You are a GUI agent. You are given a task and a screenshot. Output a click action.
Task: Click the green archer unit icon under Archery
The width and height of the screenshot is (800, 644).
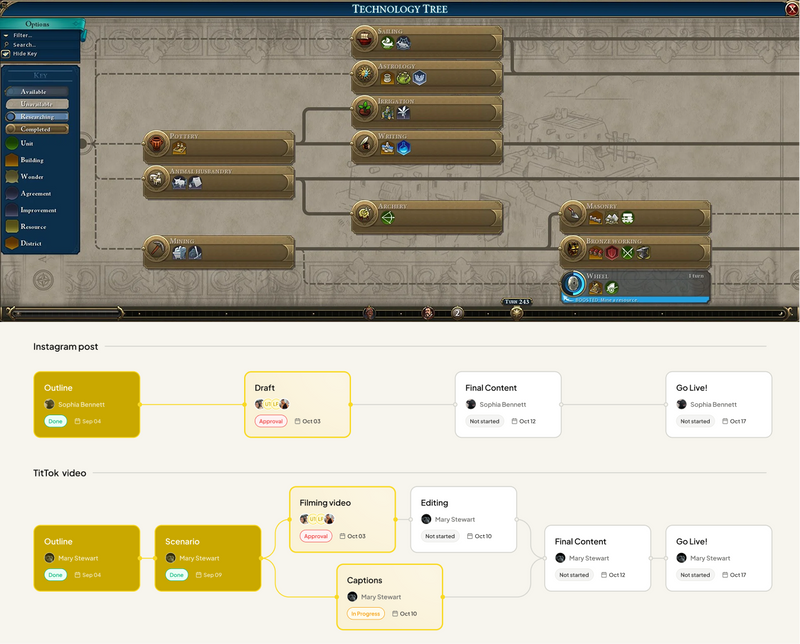click(388, 218)
